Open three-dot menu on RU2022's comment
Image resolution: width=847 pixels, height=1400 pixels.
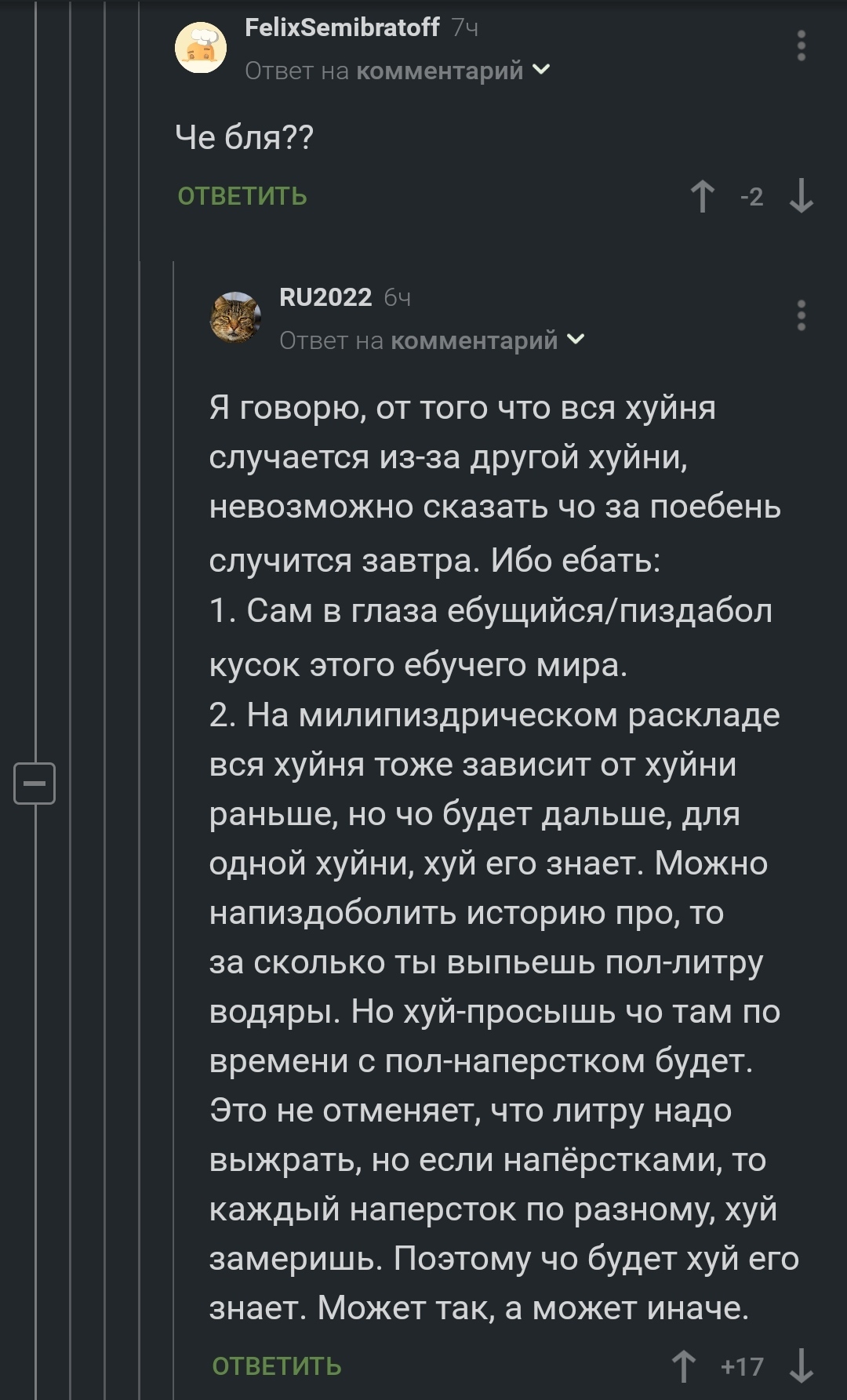(801, 315)
